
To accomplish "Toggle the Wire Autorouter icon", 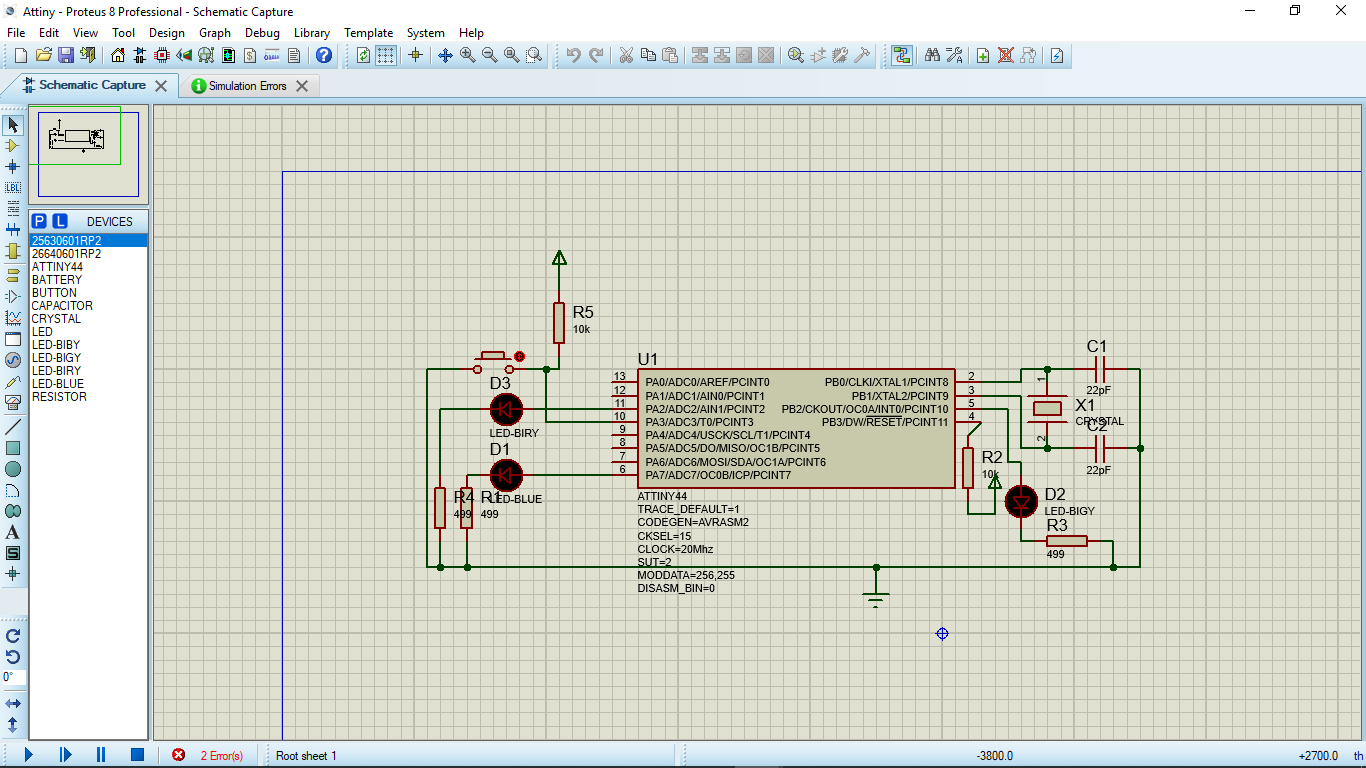I will click(902, 55).
